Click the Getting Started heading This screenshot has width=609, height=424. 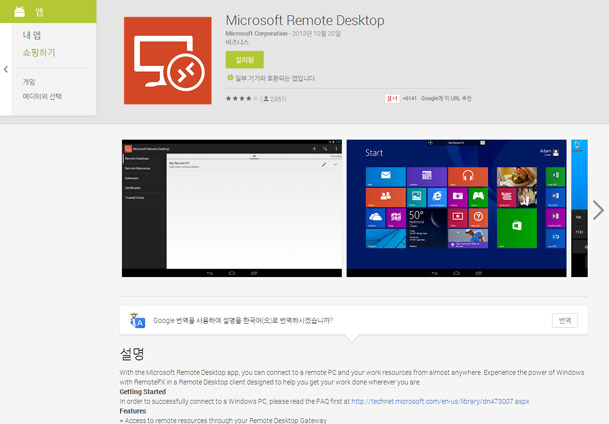coord(143,392)
